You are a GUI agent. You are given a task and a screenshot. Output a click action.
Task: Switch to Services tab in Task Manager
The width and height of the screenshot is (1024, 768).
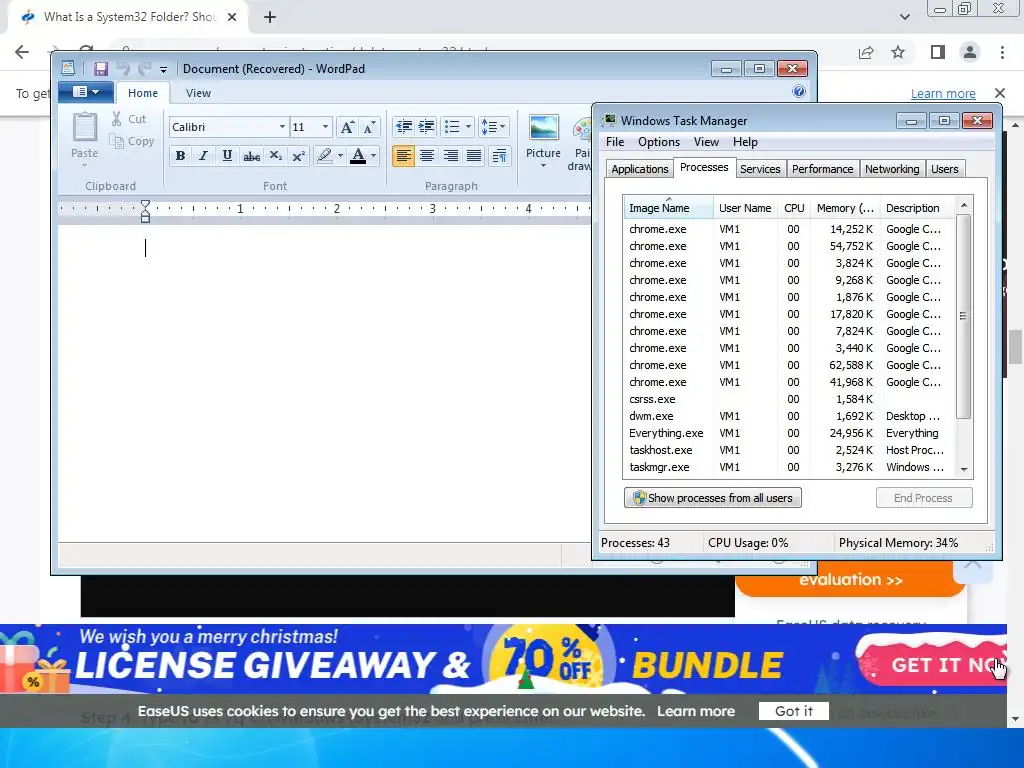coord(760,169)
